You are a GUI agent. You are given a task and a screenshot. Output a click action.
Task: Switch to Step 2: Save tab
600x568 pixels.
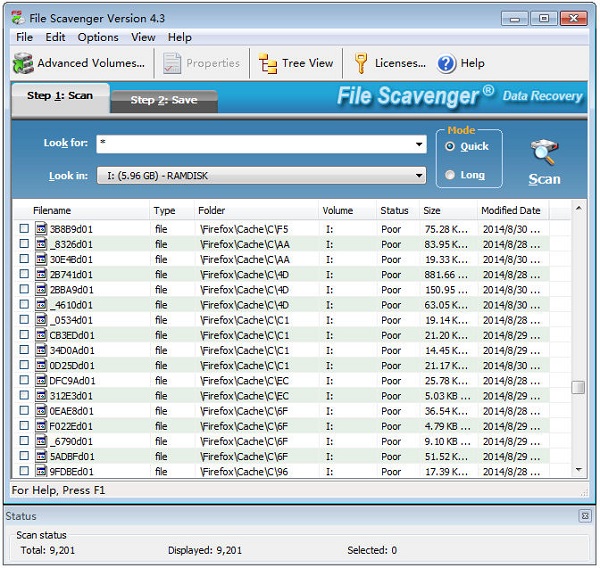[164, 100]
